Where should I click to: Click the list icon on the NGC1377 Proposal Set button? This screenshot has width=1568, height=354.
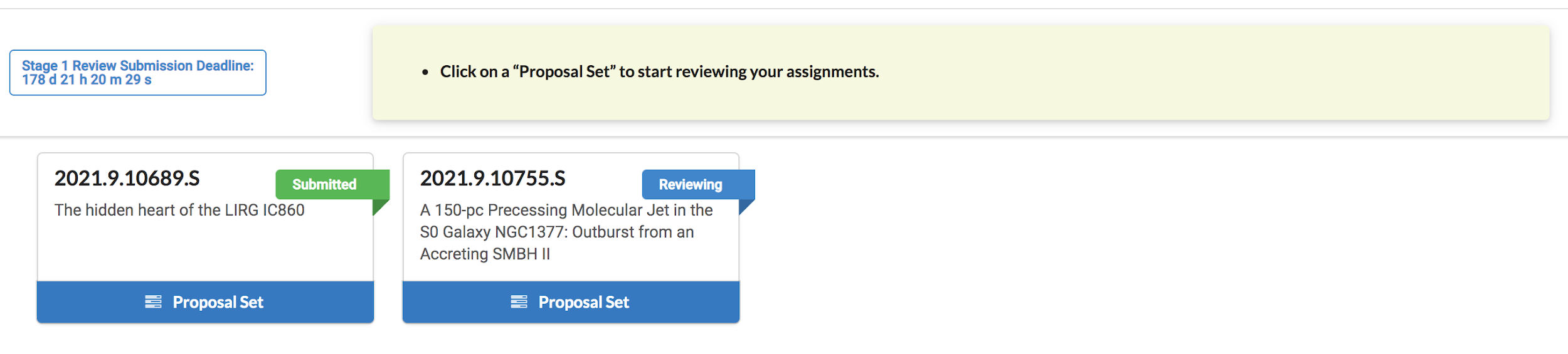pos(519,302)
